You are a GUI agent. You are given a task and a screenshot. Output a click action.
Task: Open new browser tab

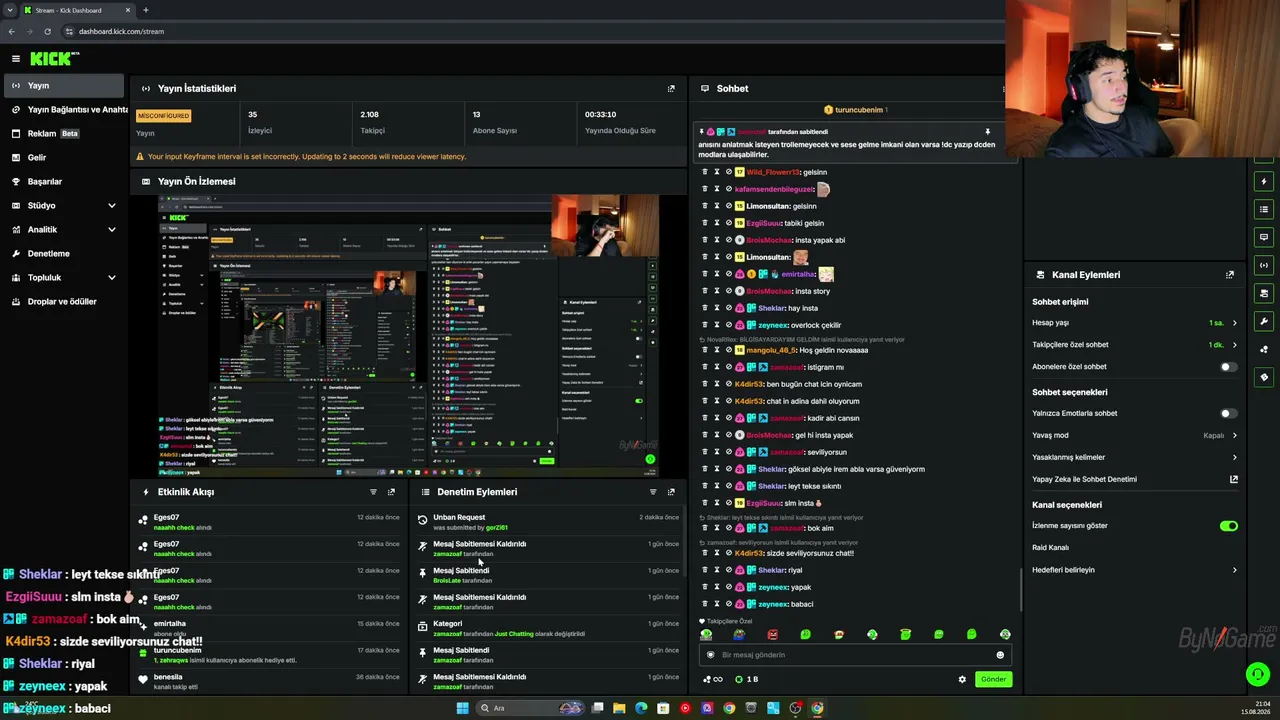[x=145, y=10]
